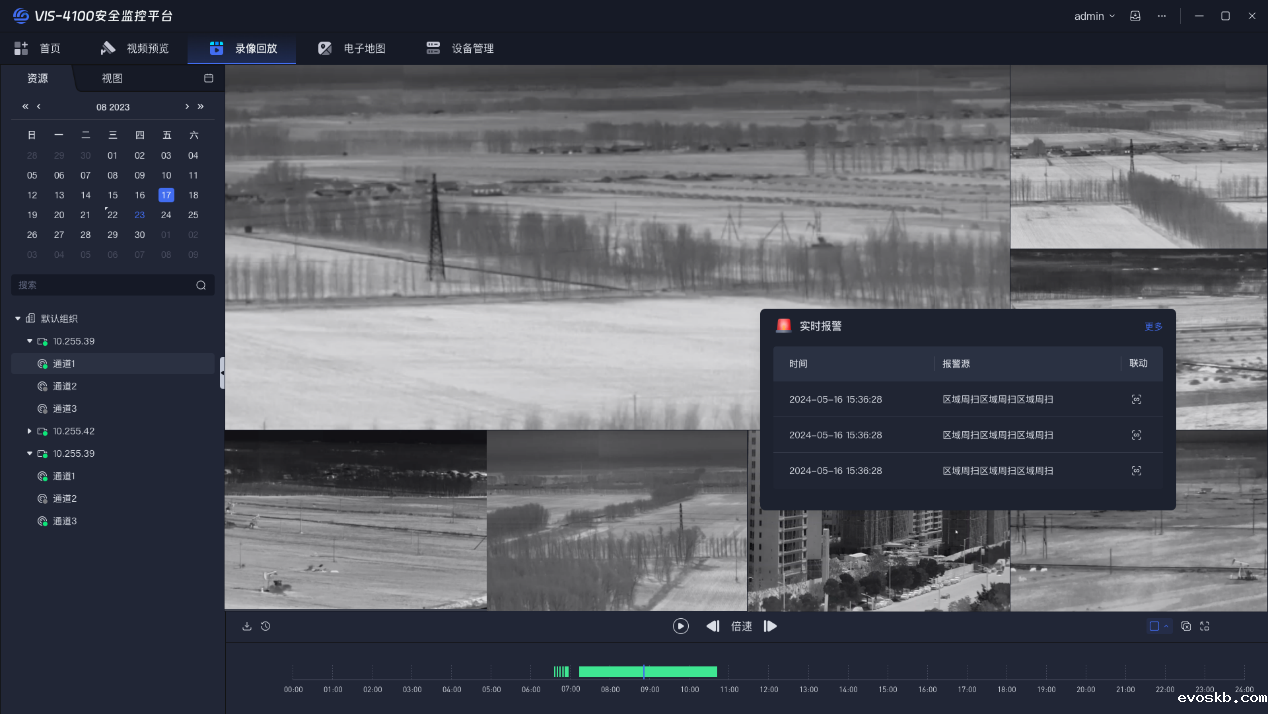Click the step backward frame icon
This screenshot has height=714, width=1268.
point(713,626)
